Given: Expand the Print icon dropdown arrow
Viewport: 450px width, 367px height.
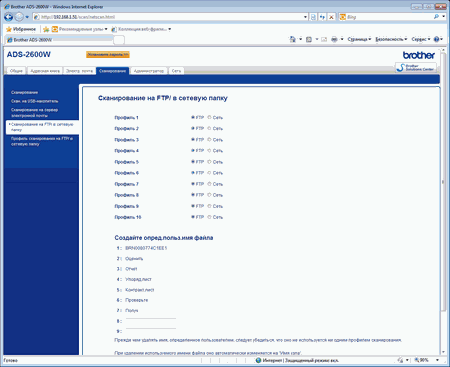Looking at the screenshot, I should [x=342, y=39].
